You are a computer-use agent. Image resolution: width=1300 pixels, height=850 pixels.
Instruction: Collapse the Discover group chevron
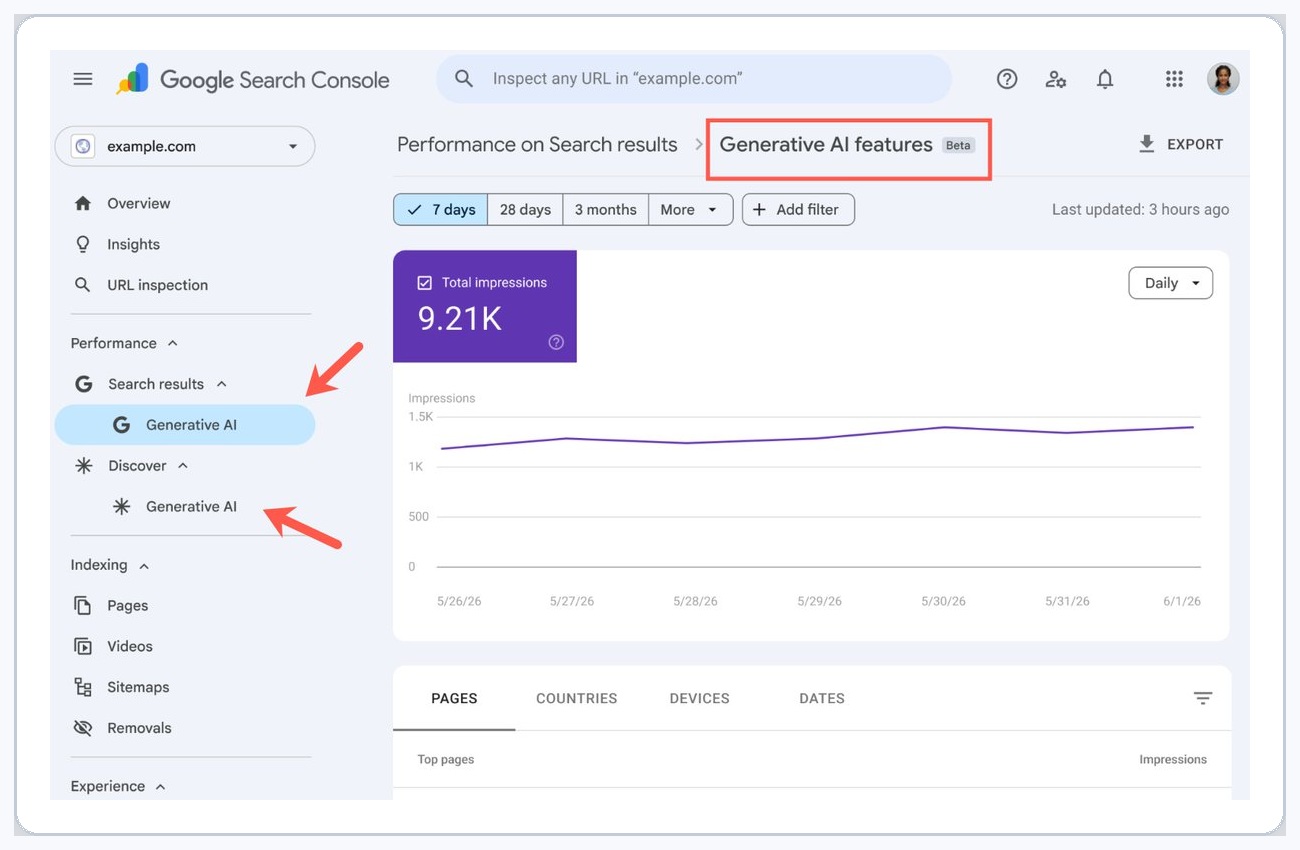pyautogui.click(x=183, y=465)
